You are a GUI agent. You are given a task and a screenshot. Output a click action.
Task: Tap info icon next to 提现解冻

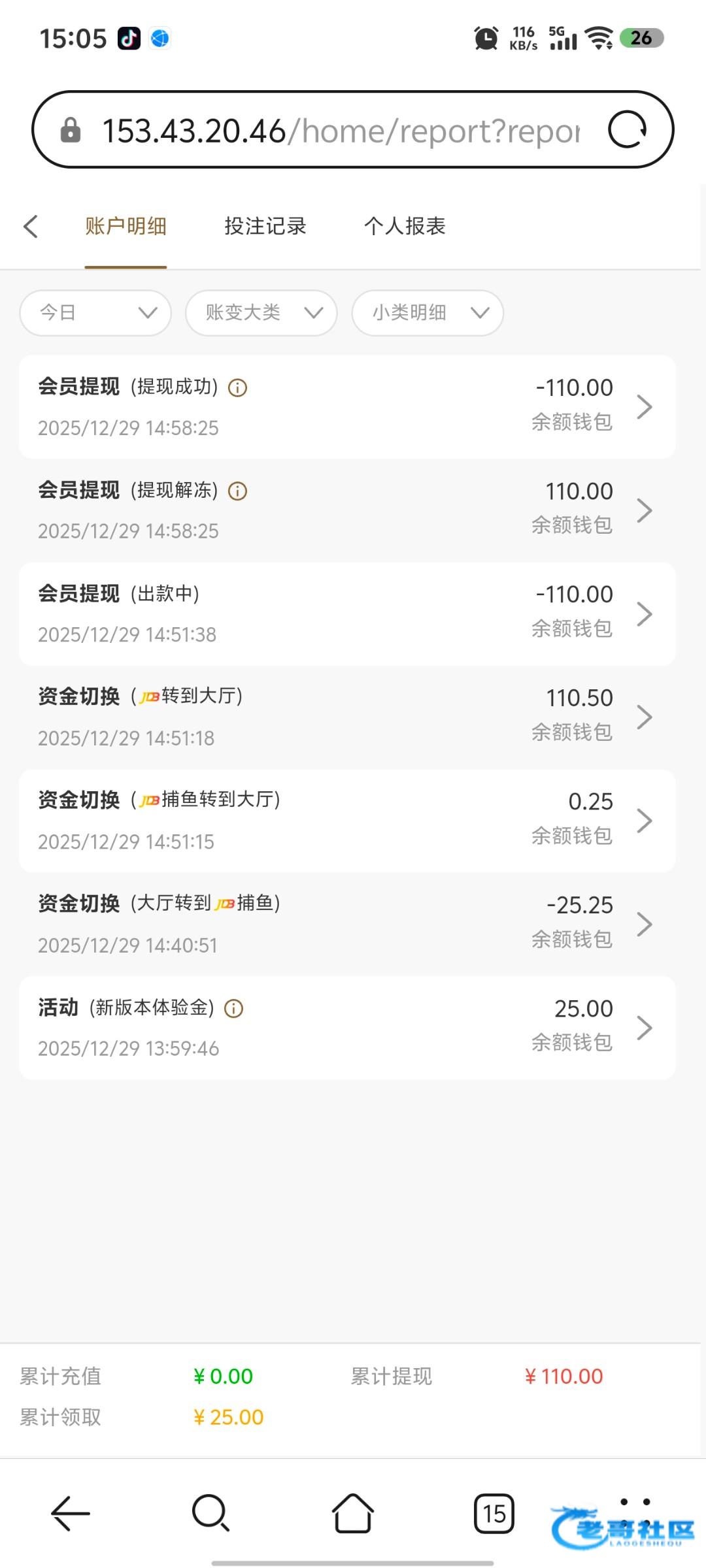pyautogui.click(x=237, y=491)
